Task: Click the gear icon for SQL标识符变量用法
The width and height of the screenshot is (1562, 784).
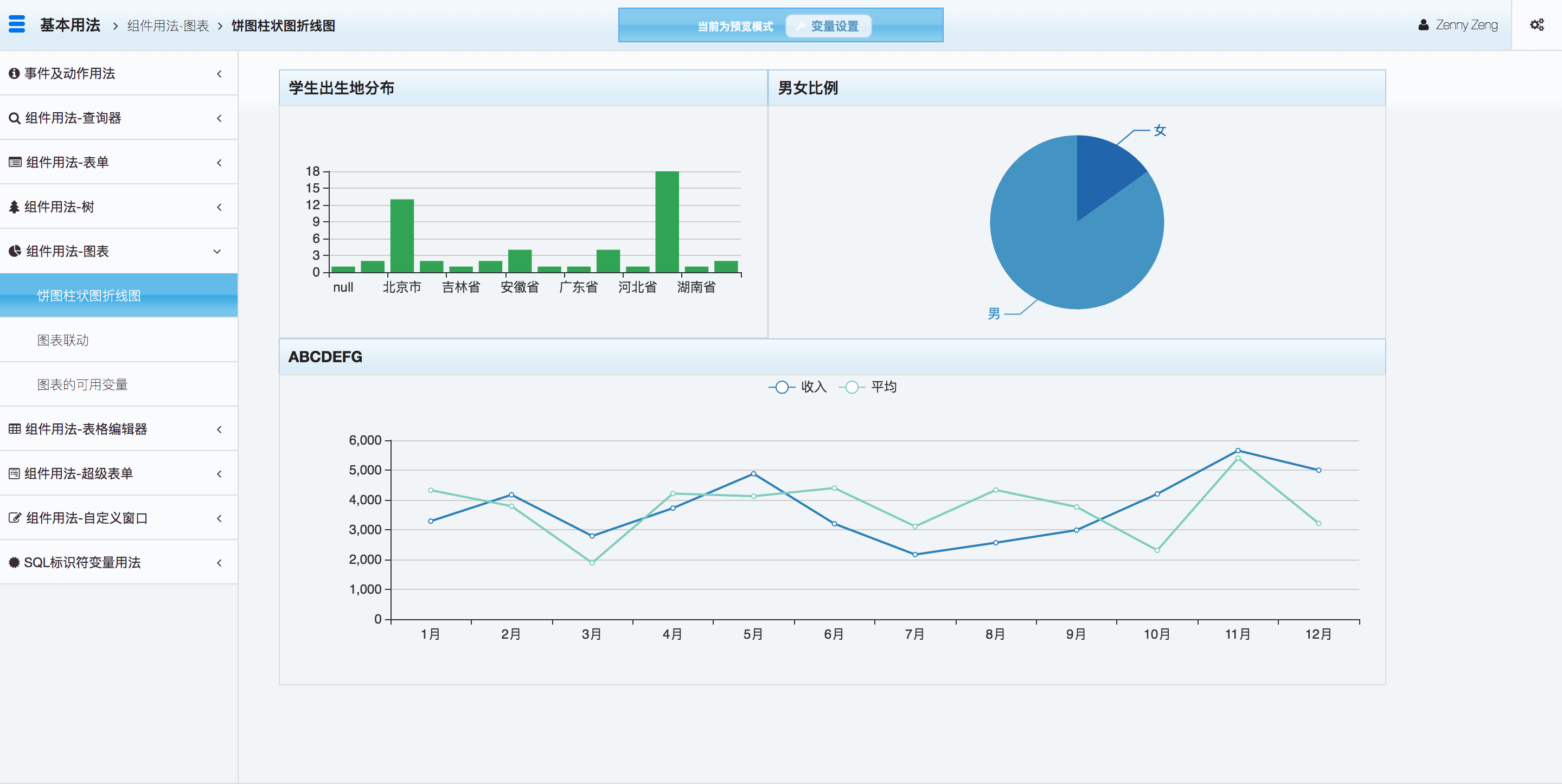Action: point(14,562)
